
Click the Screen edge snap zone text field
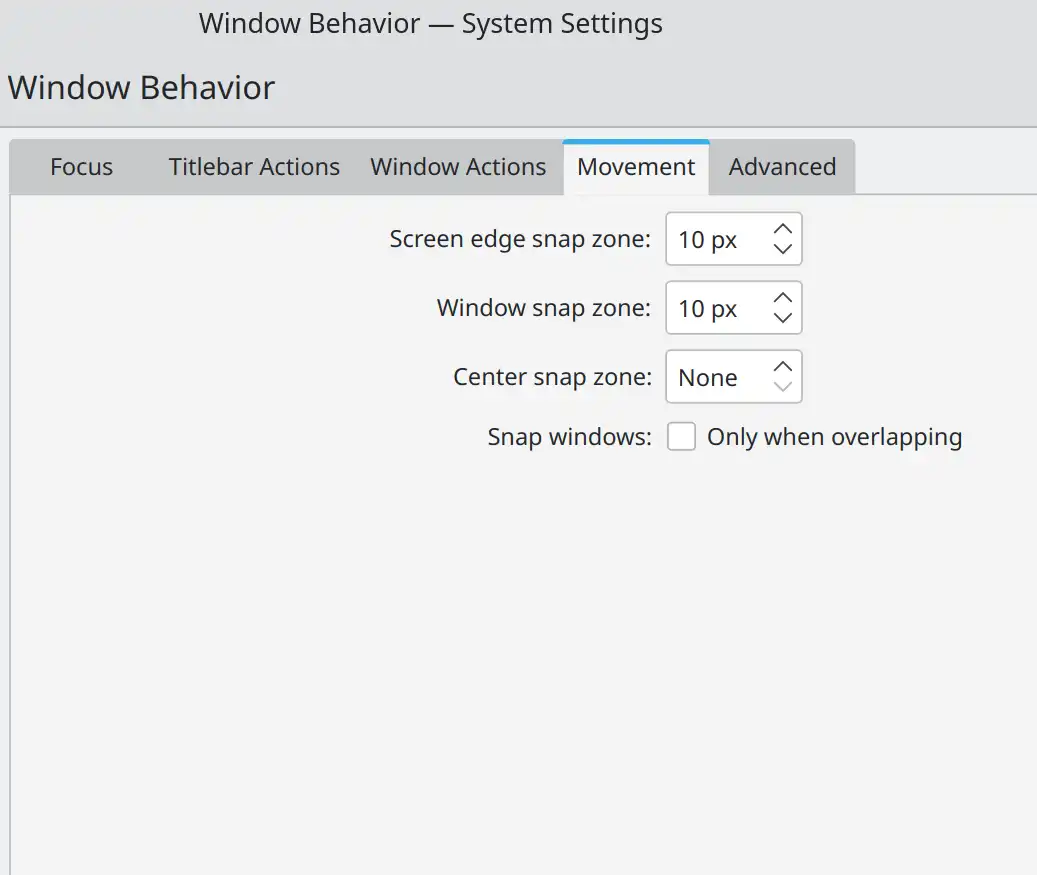(x=715, y=239)
